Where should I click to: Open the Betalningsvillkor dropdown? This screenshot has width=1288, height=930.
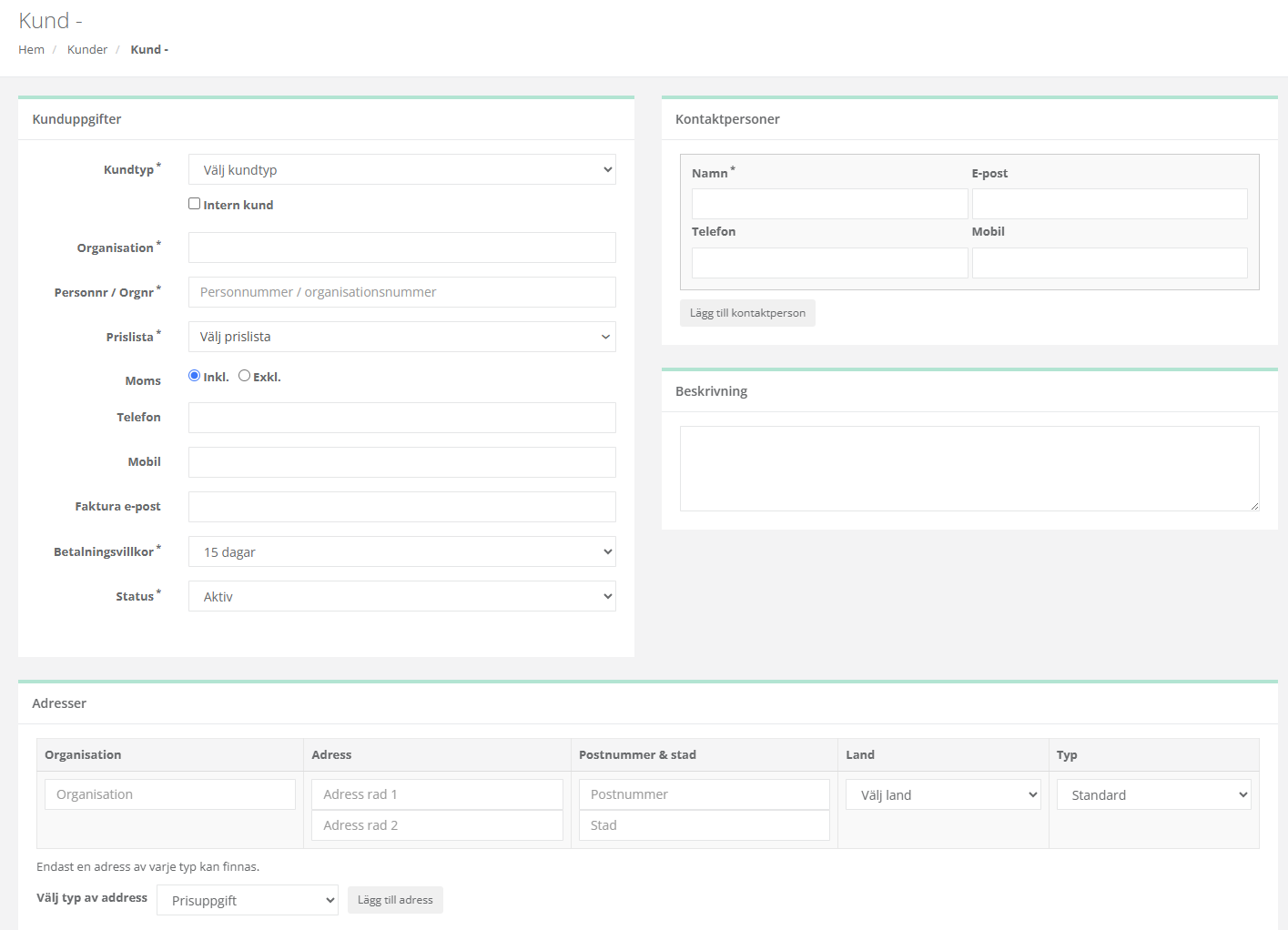click(401, 552)
